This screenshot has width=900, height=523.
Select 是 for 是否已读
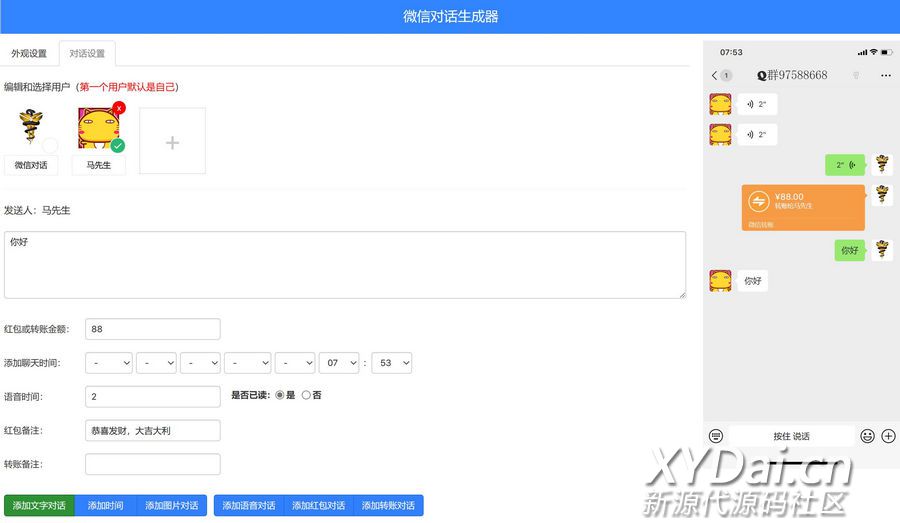click(x=280, y=395)
